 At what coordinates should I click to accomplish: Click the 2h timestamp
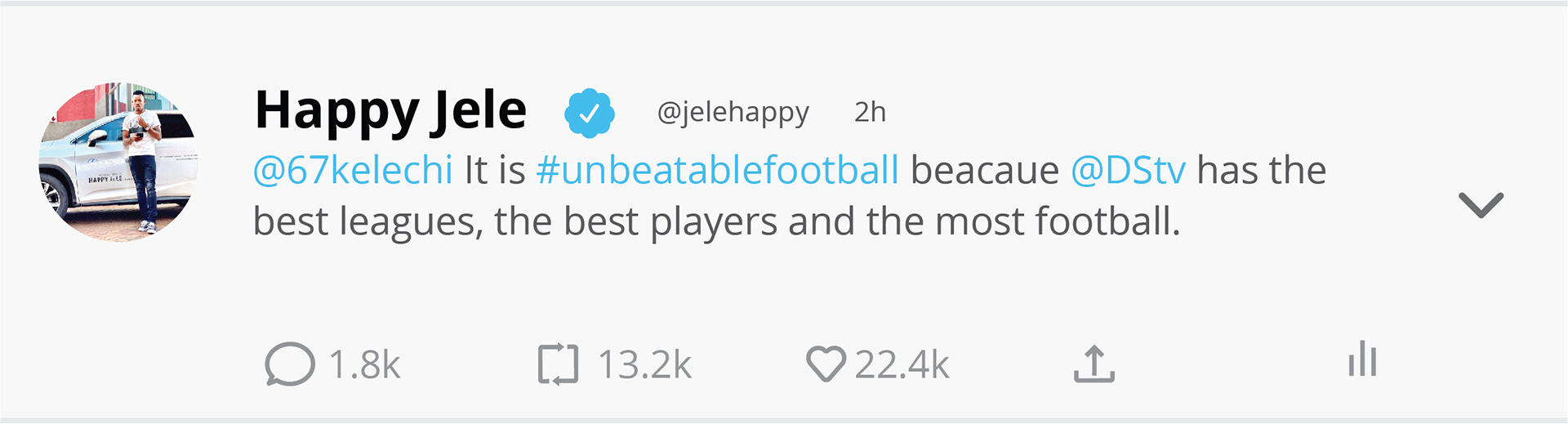[870, 112]
